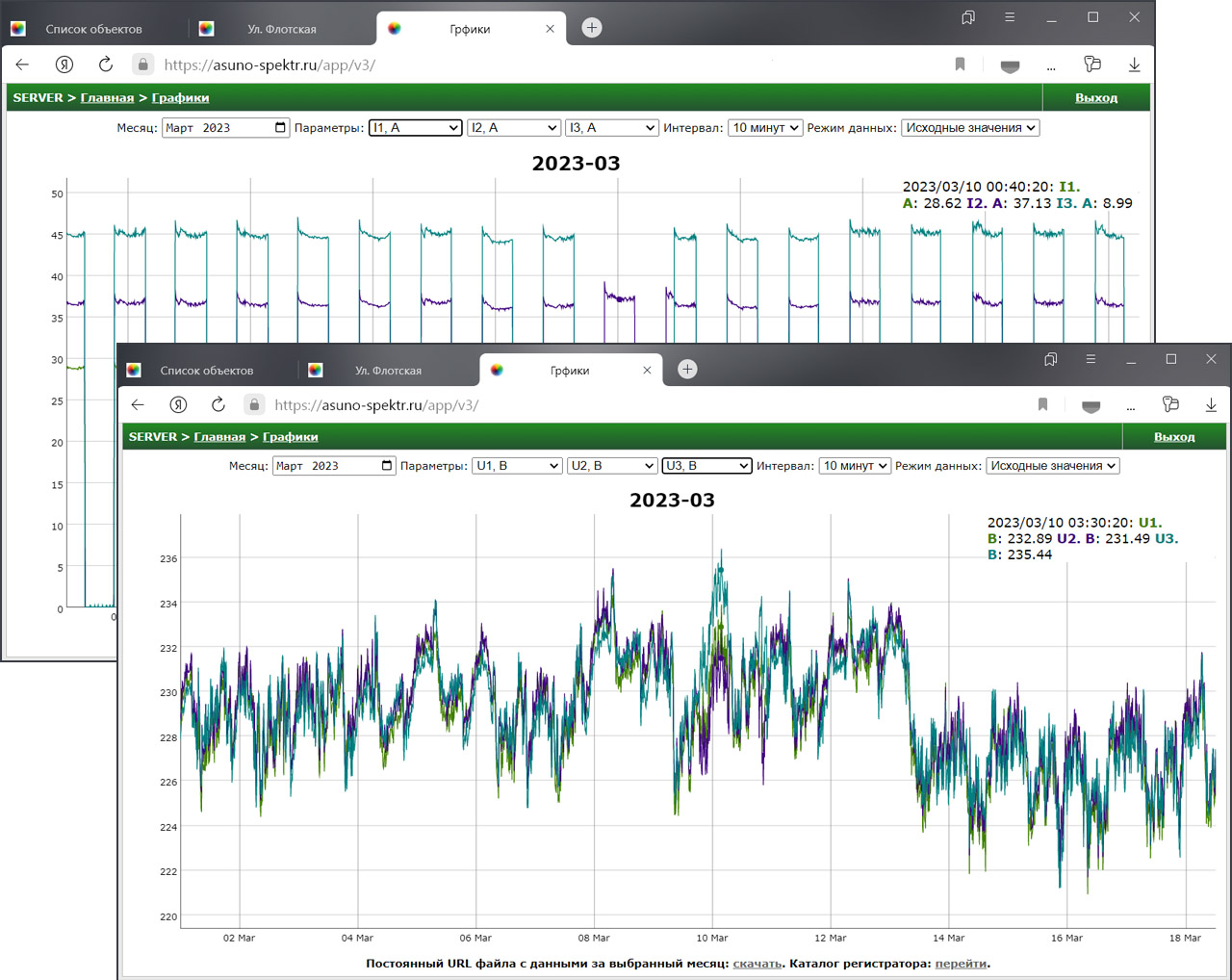Show site security lock info, back window
The image size is (1232, 980).
click(142, 64)
